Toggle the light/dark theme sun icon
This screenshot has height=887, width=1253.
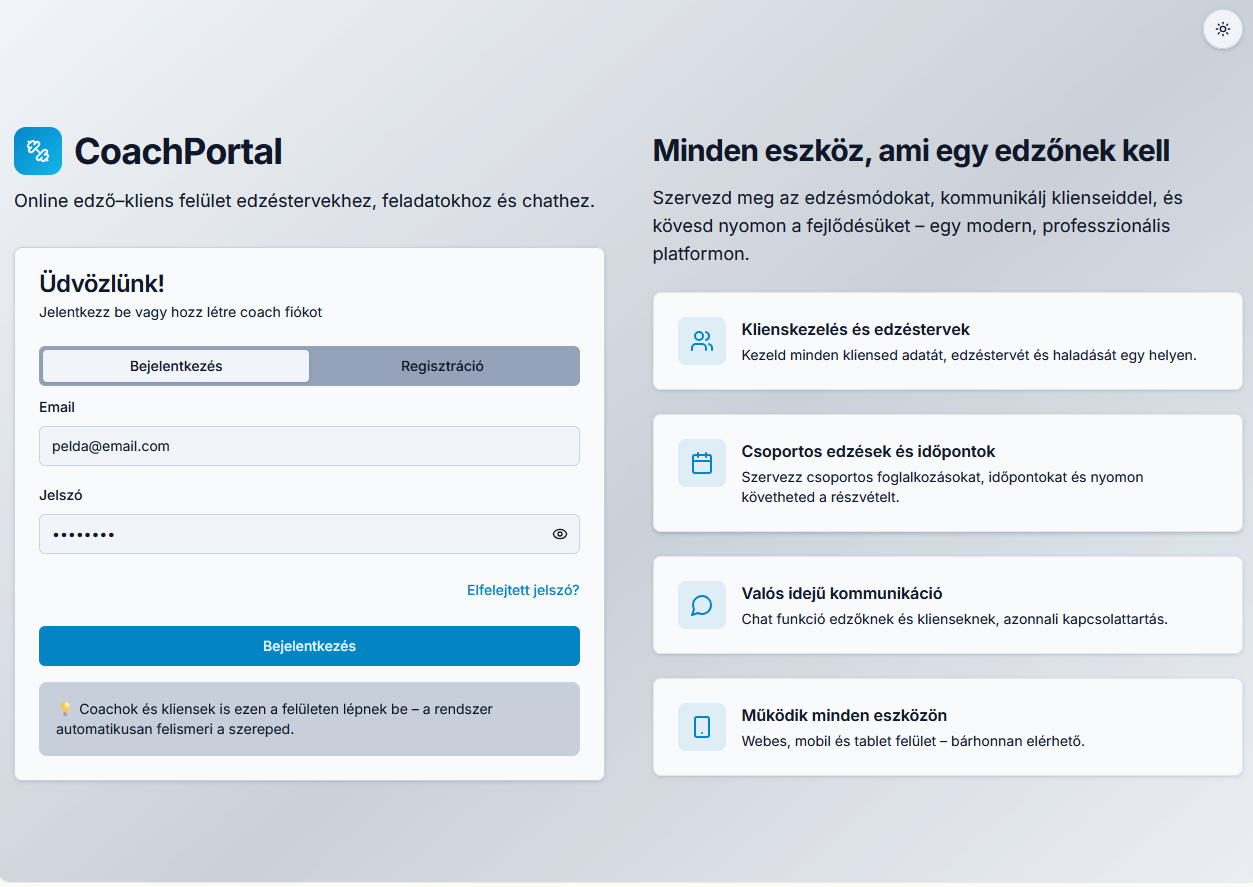pyautogui.click(x=1222, y=29)
